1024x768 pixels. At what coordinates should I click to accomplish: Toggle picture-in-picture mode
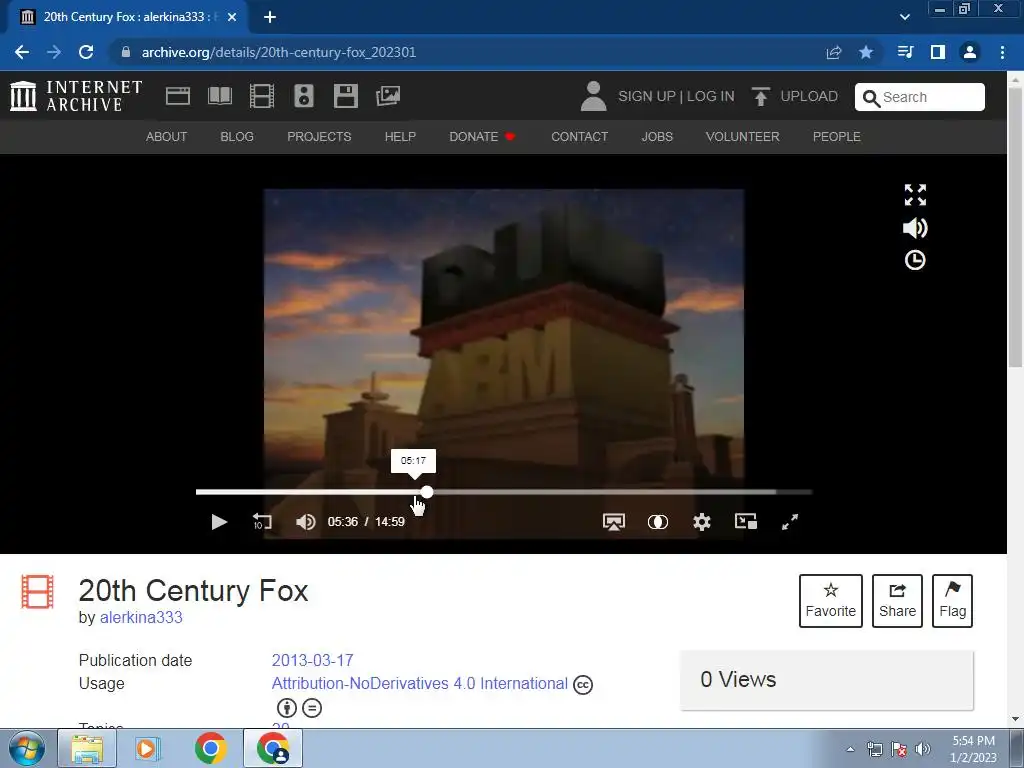tap(746, 521)
